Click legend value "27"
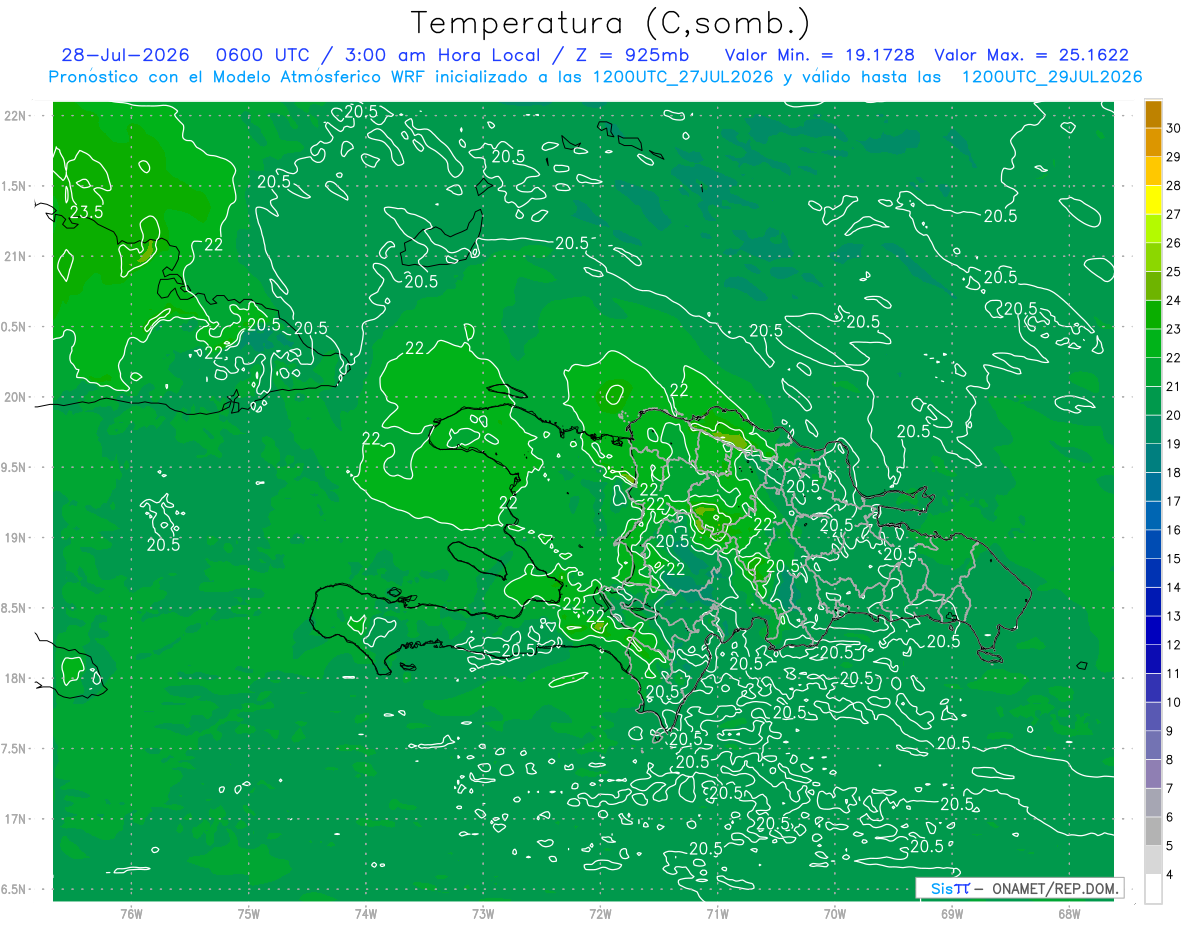Viewport: 1200px width, 927px height. [1174, 214]
